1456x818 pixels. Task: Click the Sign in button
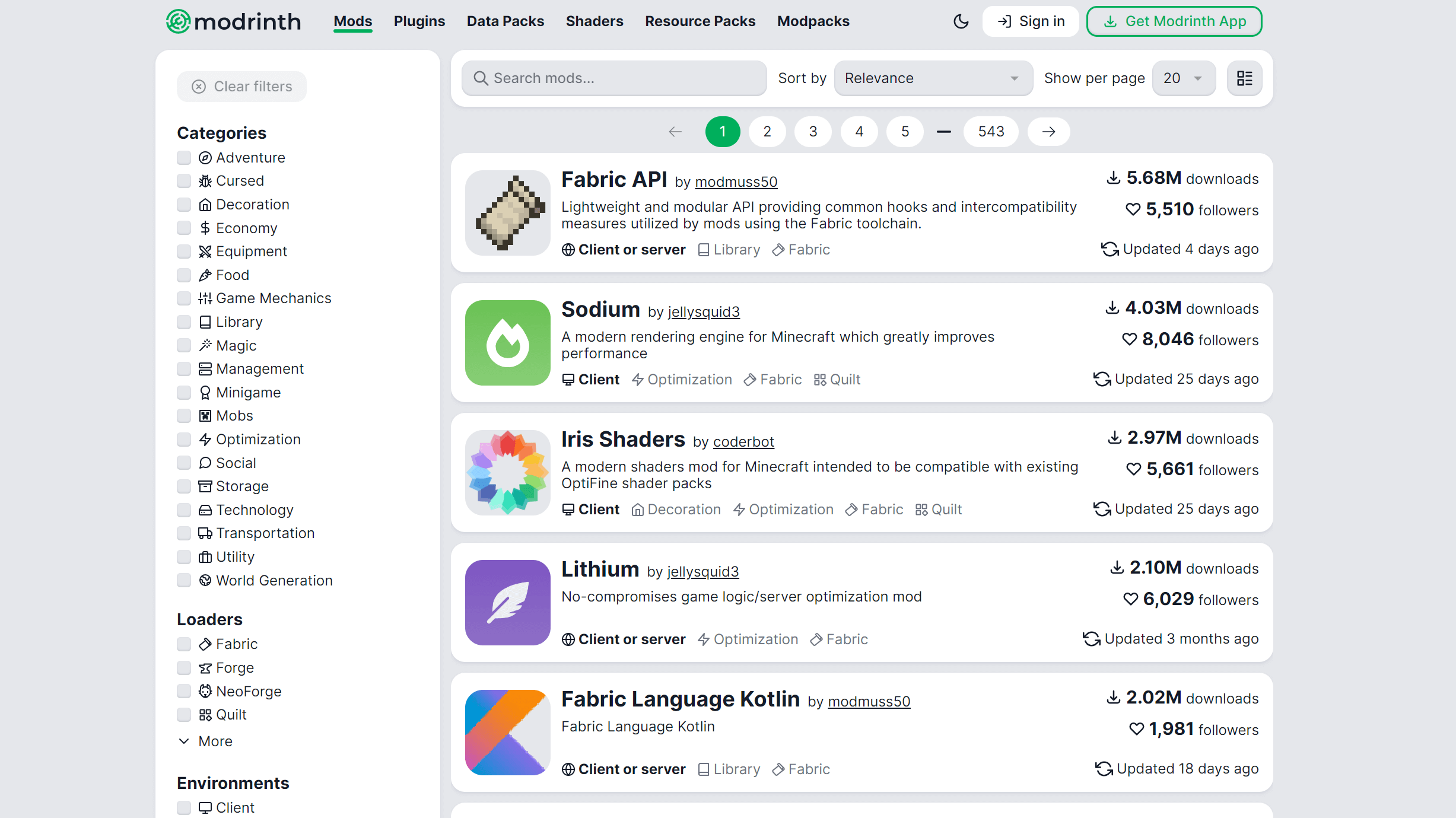pos(1029,21)
